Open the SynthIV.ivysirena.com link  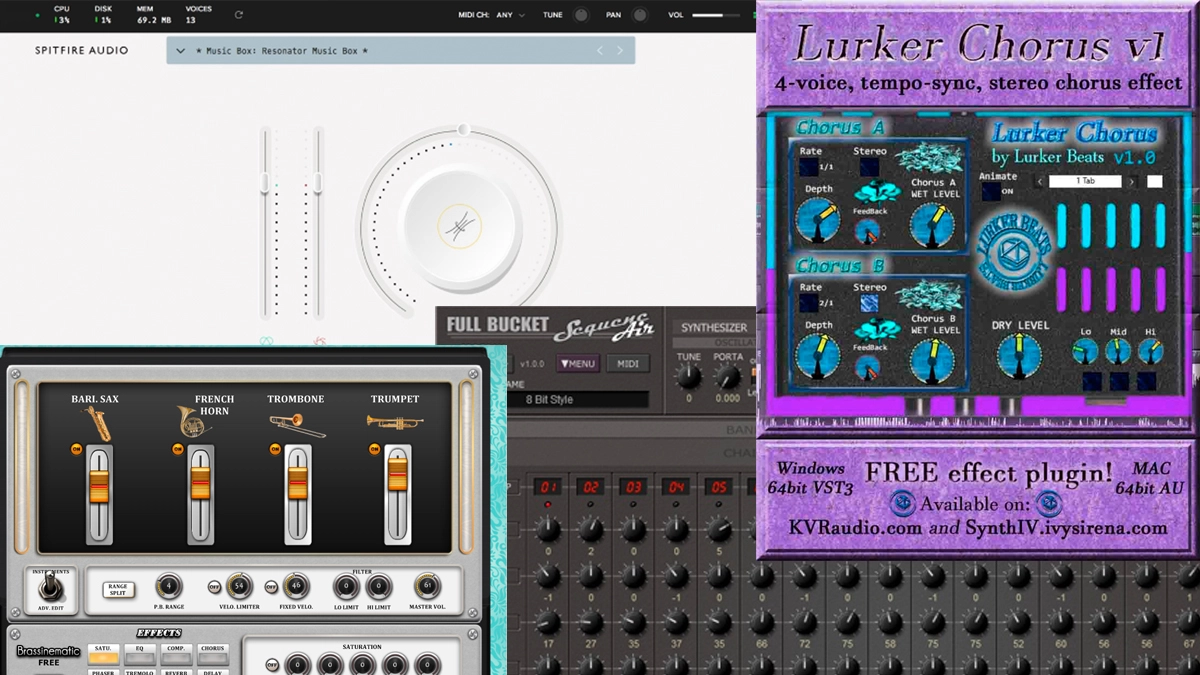(1066, 527)
